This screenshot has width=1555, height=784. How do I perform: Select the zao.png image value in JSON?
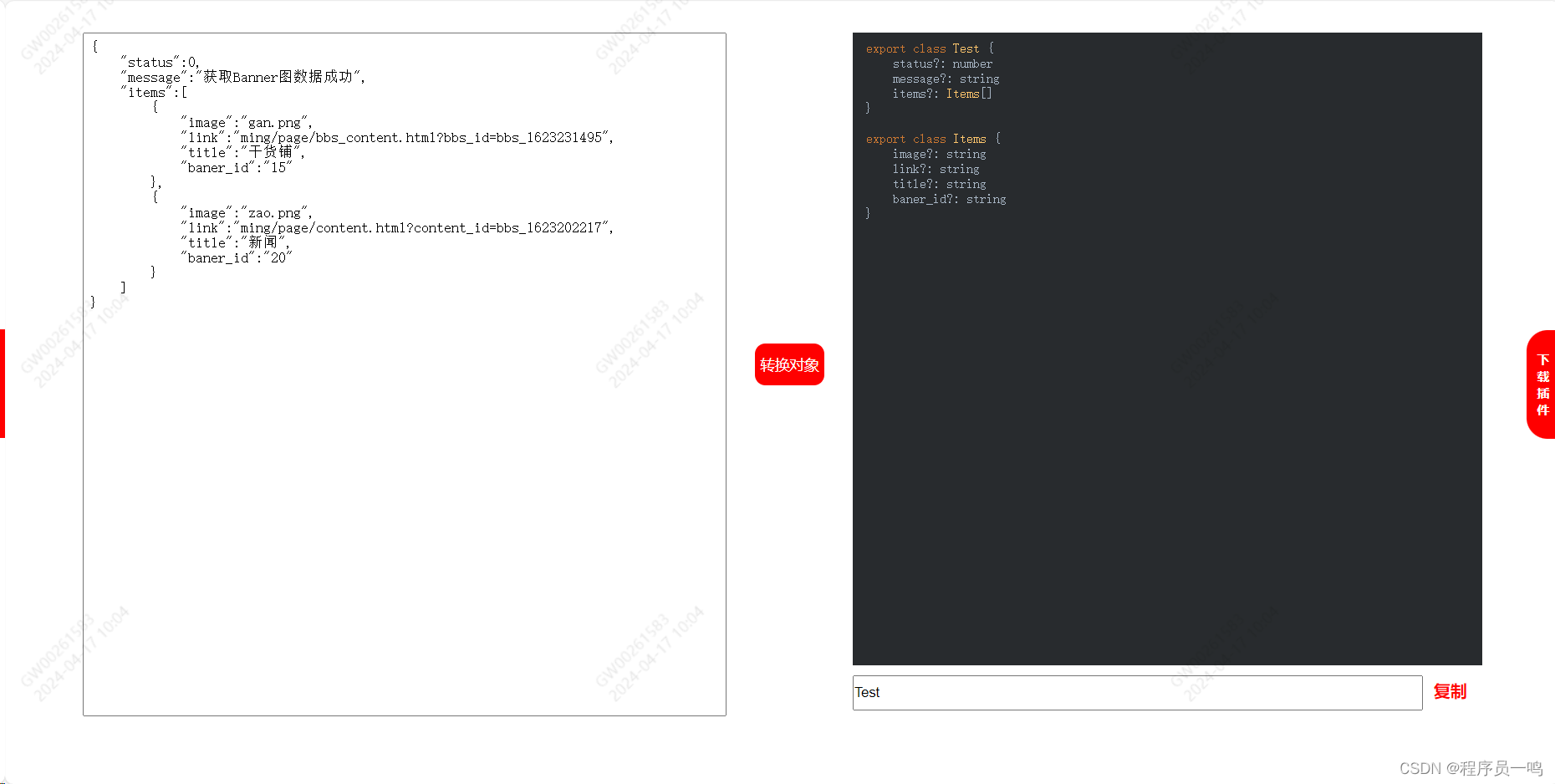coord(274,212)
